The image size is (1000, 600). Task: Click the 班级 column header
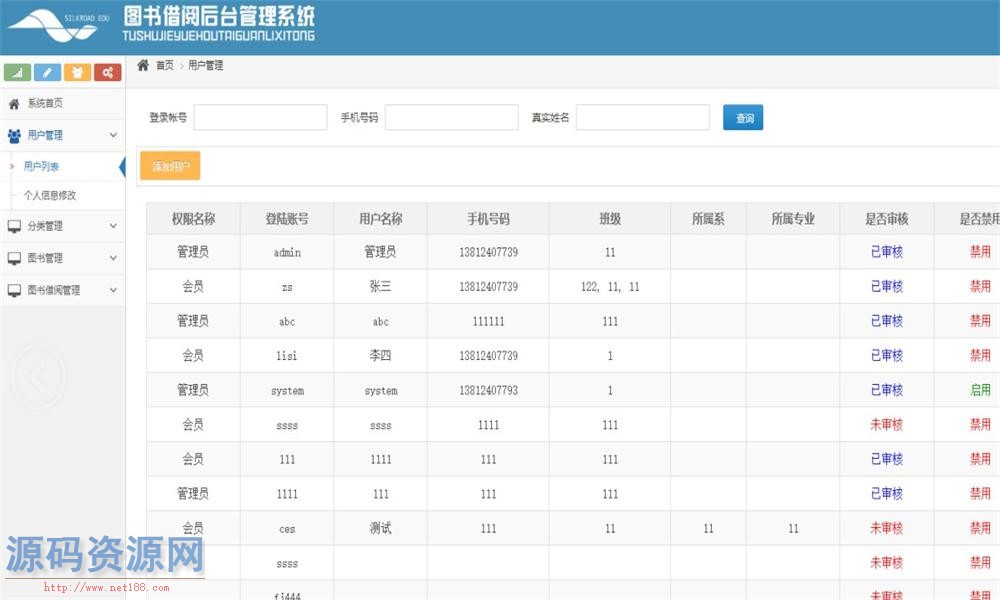(x=610, y=219)
